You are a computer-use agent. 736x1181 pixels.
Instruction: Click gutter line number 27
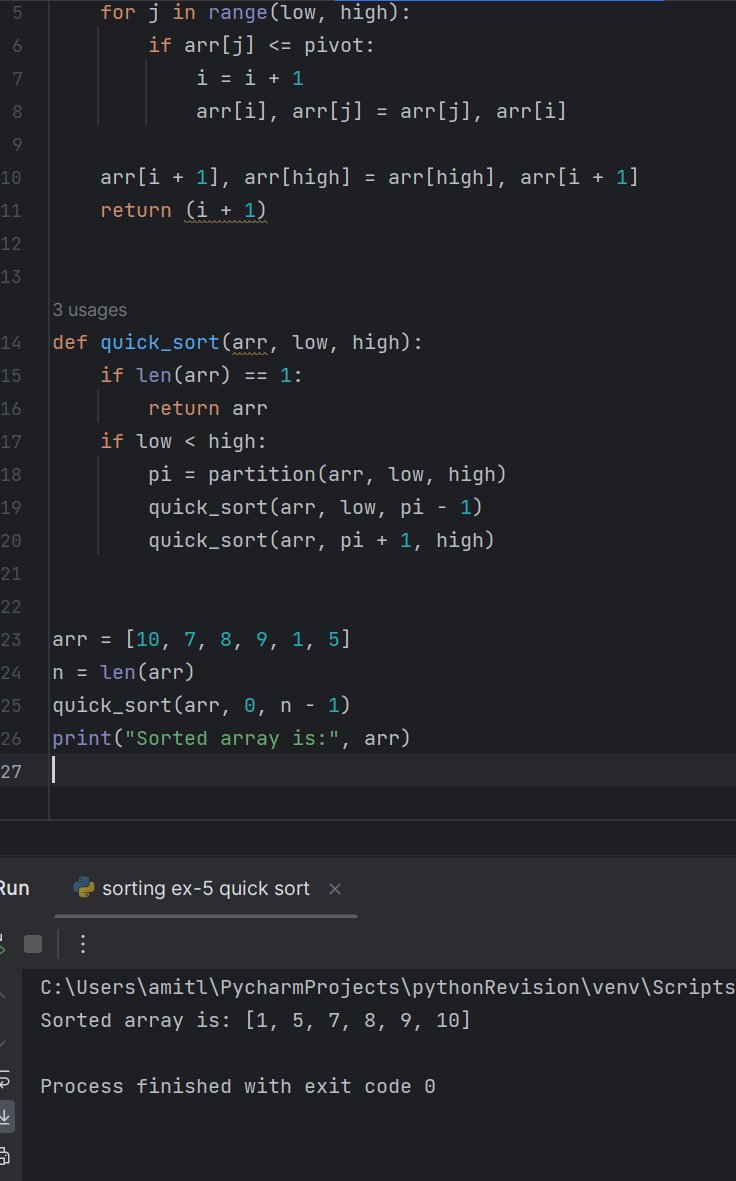tap(11, 772)
